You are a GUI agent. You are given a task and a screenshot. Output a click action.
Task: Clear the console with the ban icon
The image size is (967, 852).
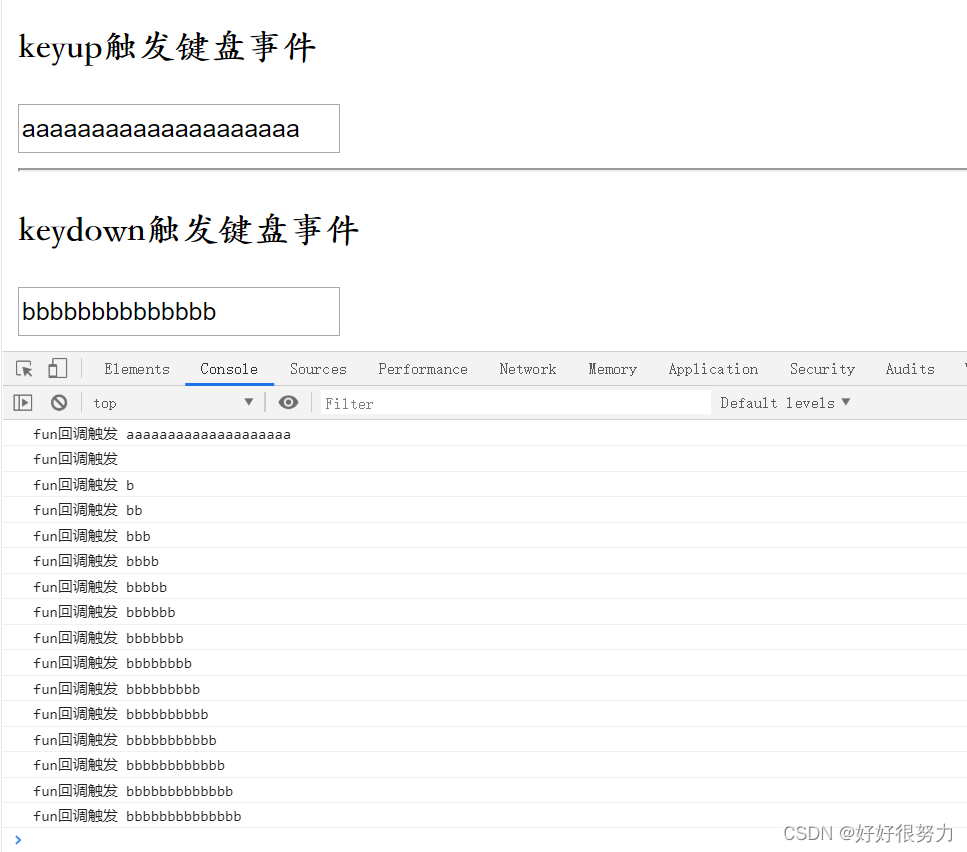tap(59, 403)
